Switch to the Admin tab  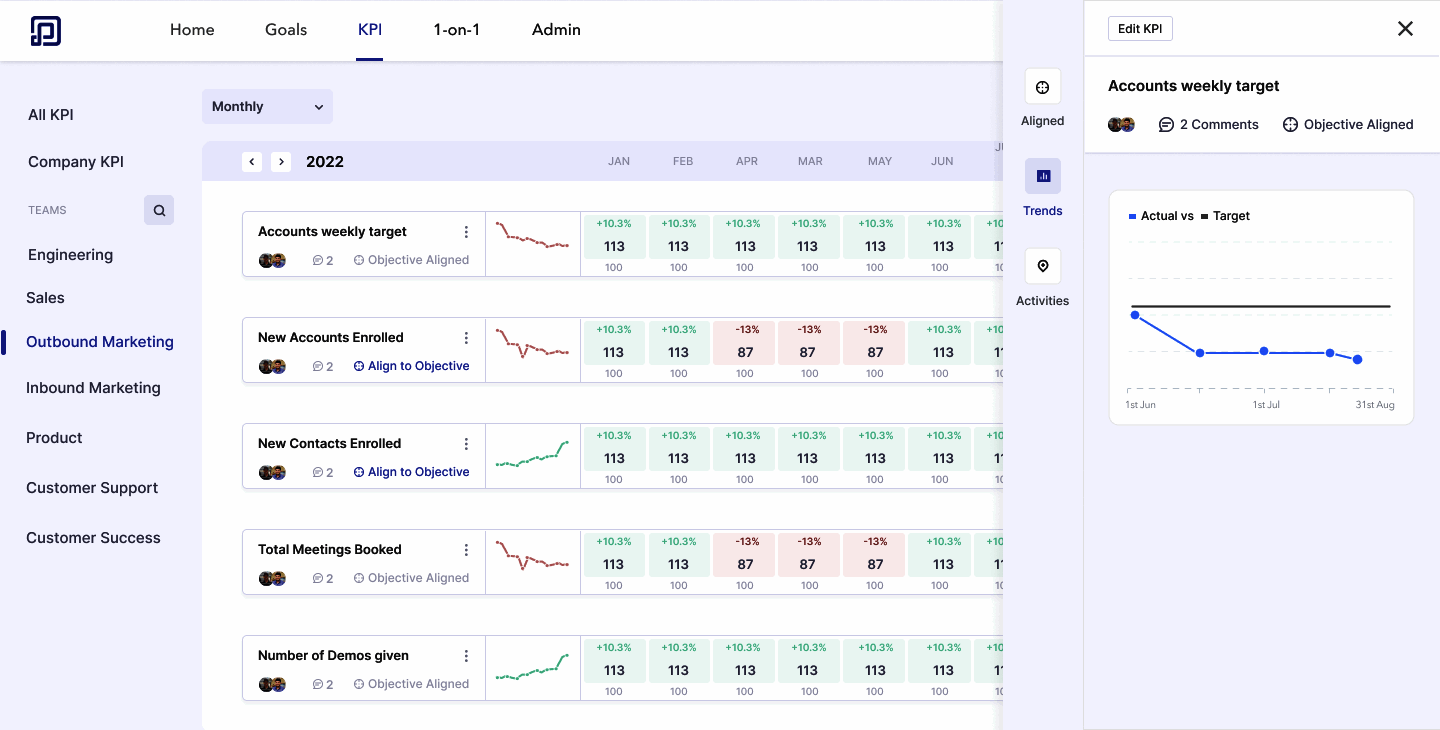(x=556, y=29)
